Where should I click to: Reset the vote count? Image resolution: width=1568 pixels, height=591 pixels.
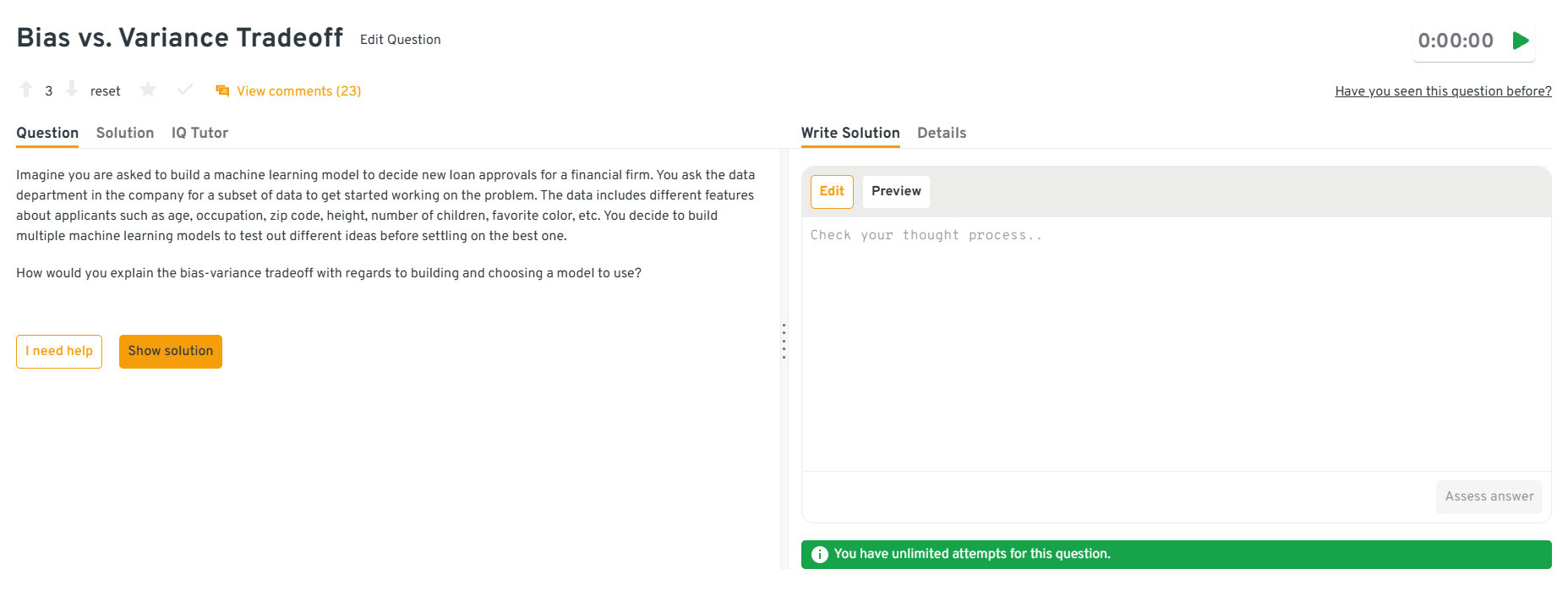click(x=105, y=91)
